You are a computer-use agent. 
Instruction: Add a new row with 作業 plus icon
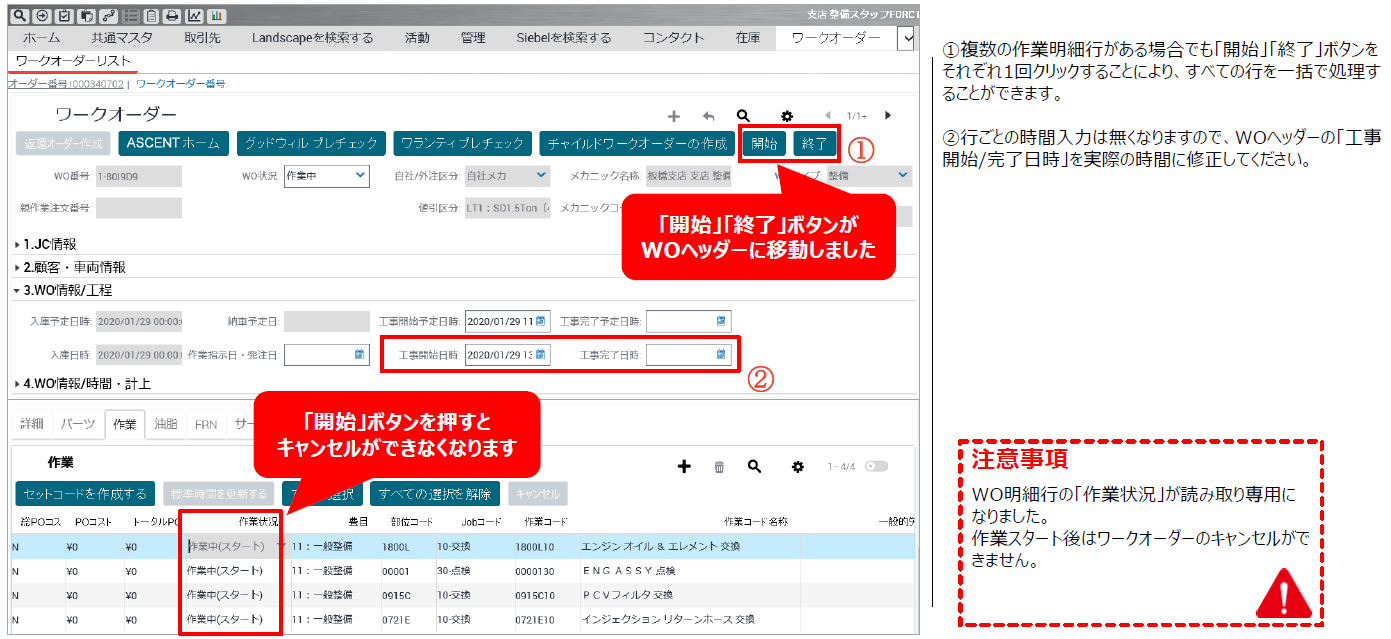click(x=685, y=467)
